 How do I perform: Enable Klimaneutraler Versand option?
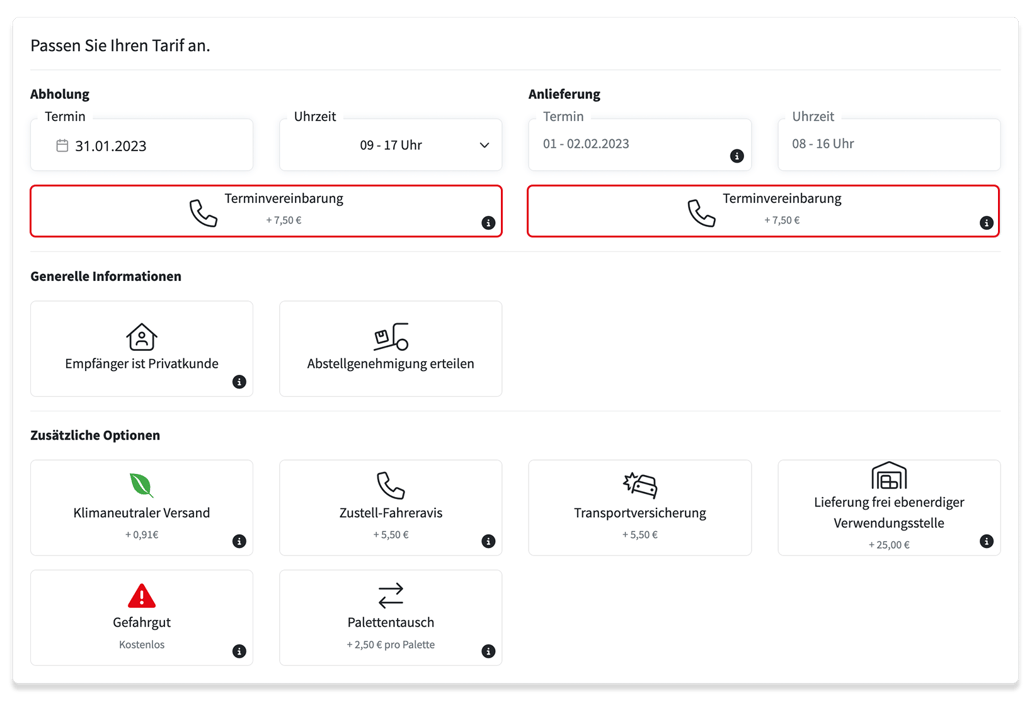142,507
